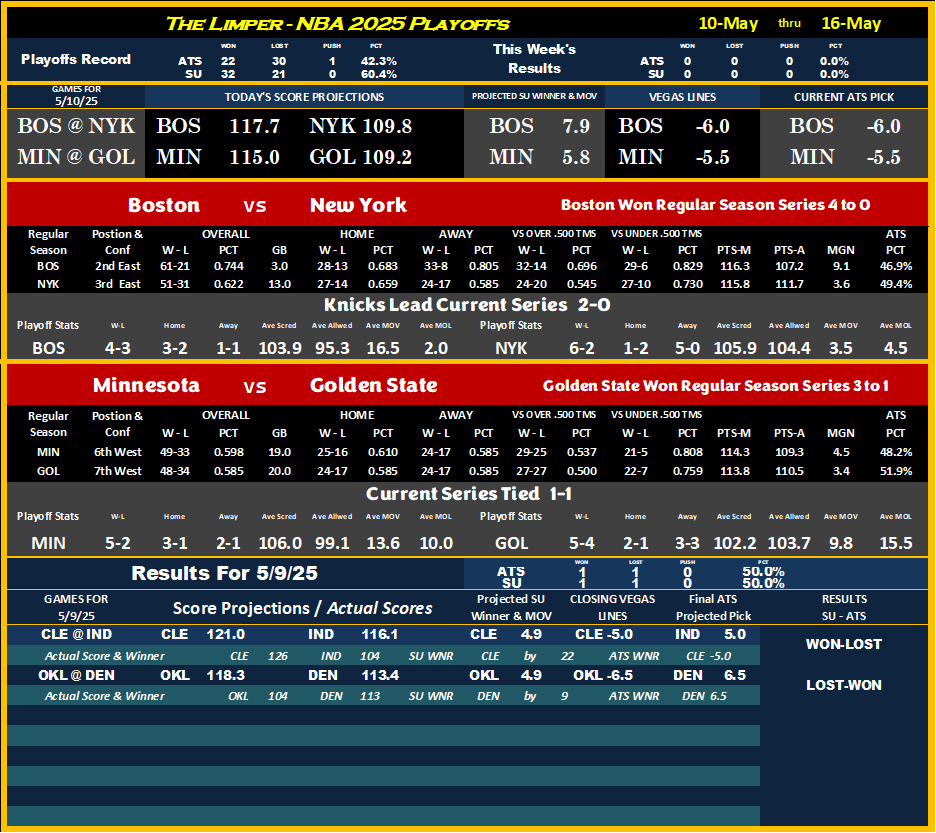936x833 pixels.
Task: Select Golden State's ATS percentage "51.9%"
Action: click(895, 471)
